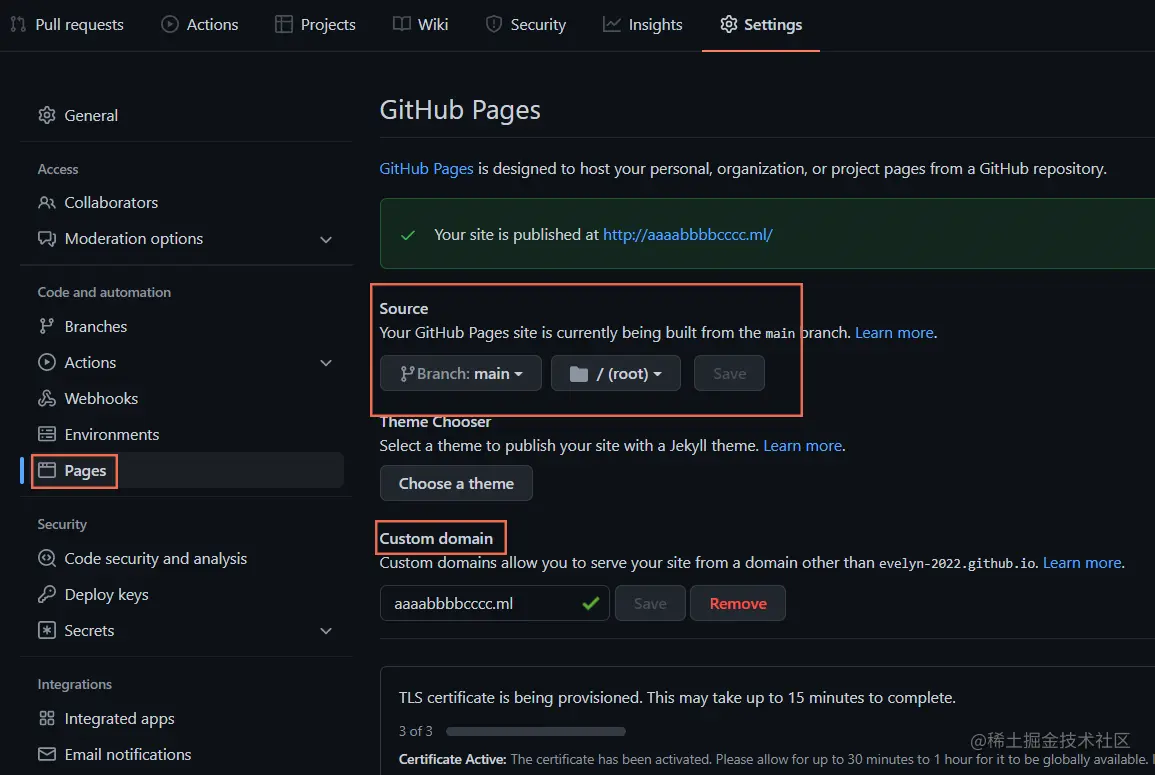Expand the Moderation options chevron
The image size is (1155, 775).
(326, 239)
